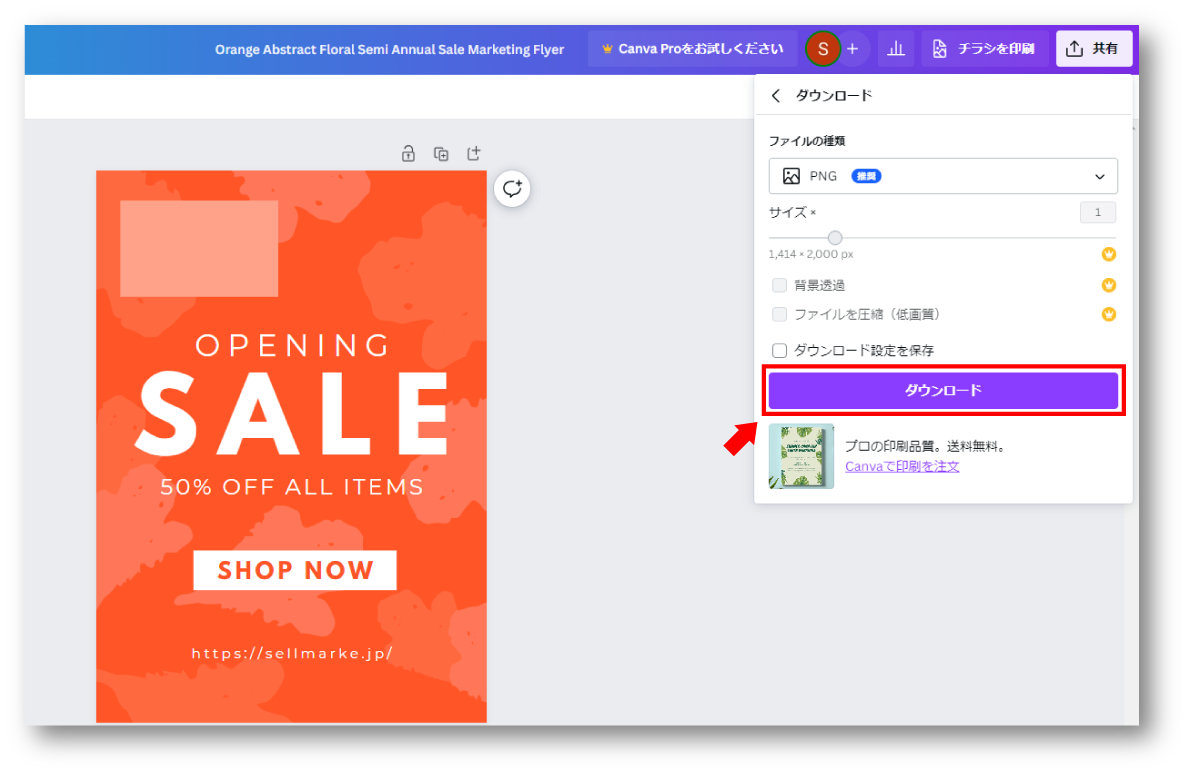Image resolution: width=1187 pixels, height=774 pixels.
Task: Enable the 背景透過 checkbox
Action: (780, 285)
